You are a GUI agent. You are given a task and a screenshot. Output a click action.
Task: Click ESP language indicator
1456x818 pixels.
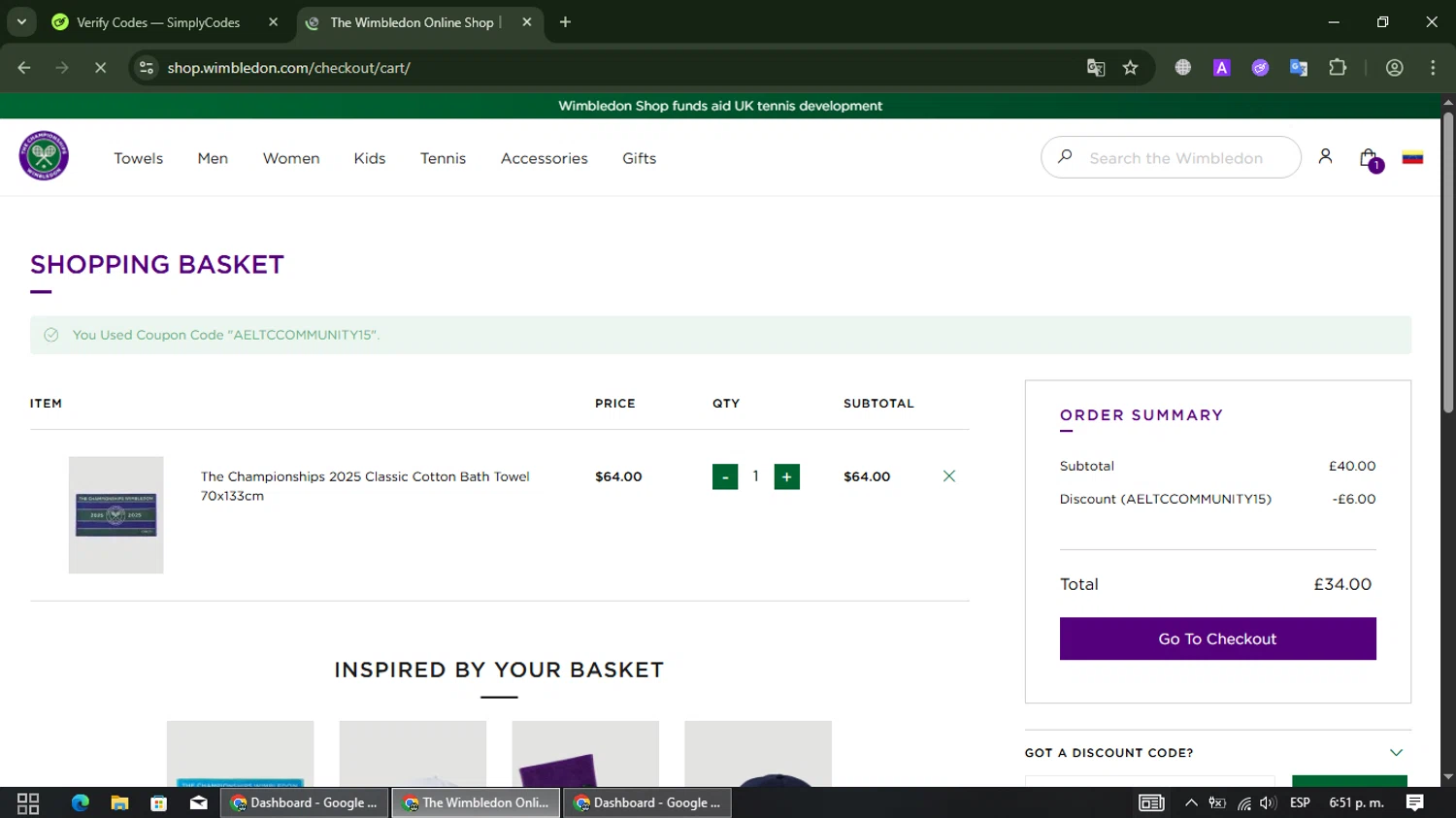click(1300, 802)
